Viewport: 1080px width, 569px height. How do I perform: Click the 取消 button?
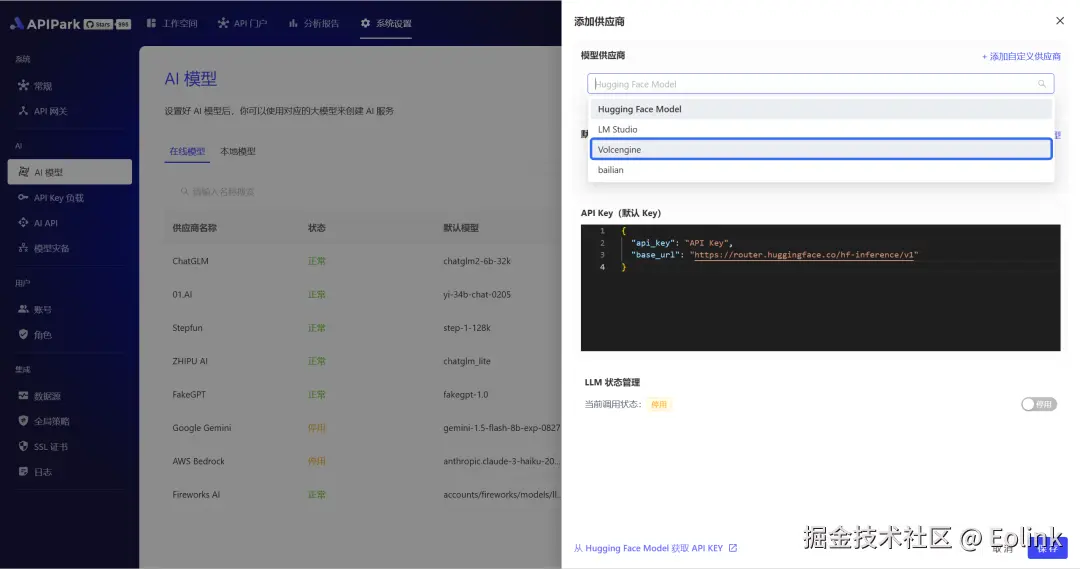click(1003, 548)
